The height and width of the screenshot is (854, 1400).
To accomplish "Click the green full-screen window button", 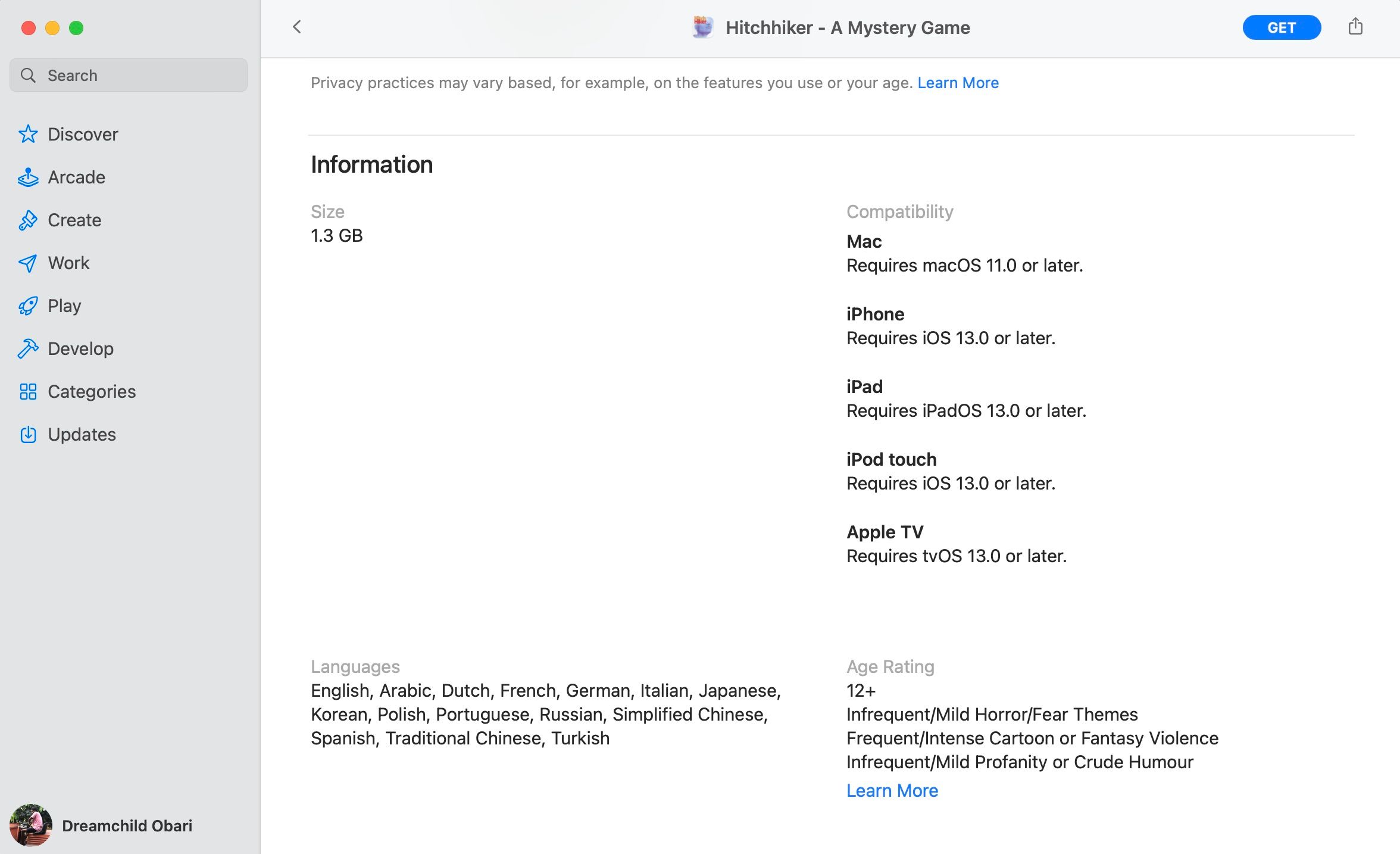I will click(x=76, y=28).
